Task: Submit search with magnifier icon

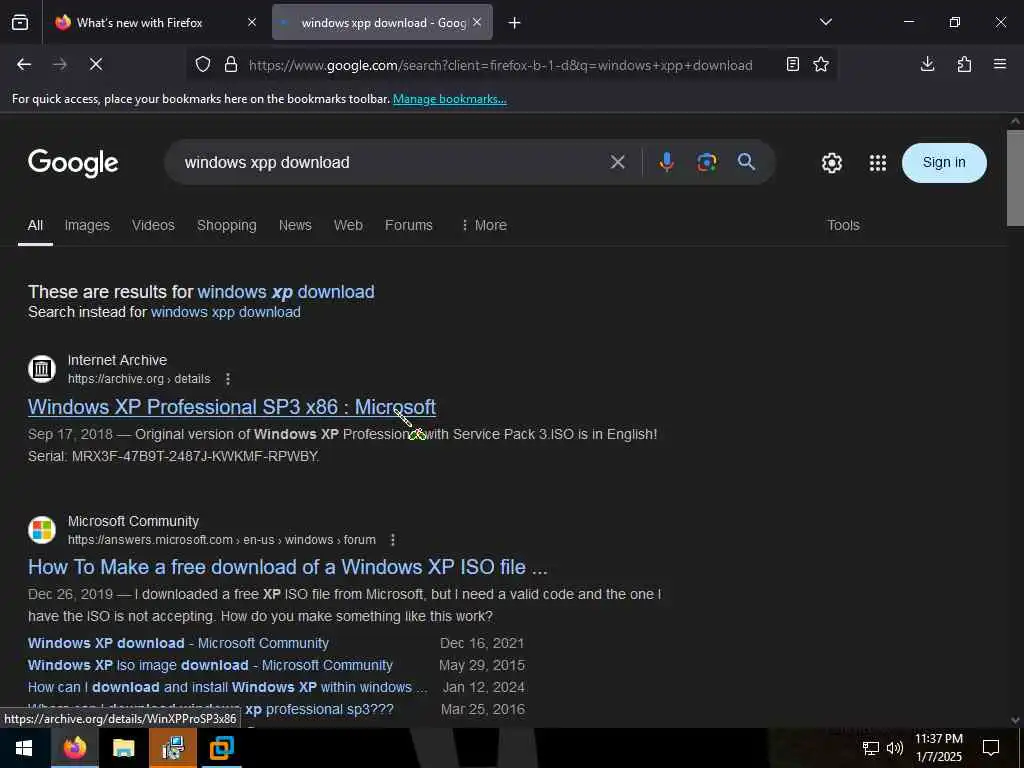Action: tap(746, 162)
